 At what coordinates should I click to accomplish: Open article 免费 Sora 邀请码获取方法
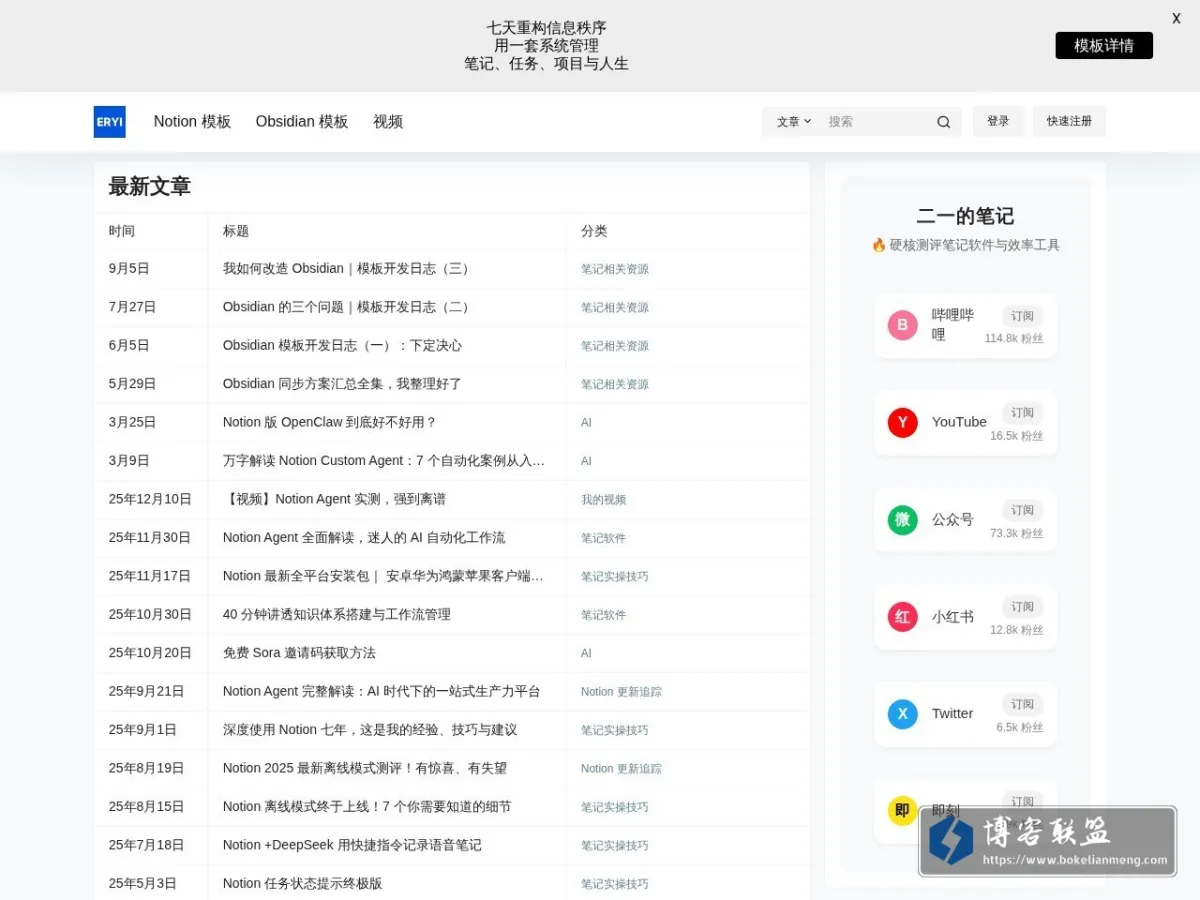[x=299, y=653]
